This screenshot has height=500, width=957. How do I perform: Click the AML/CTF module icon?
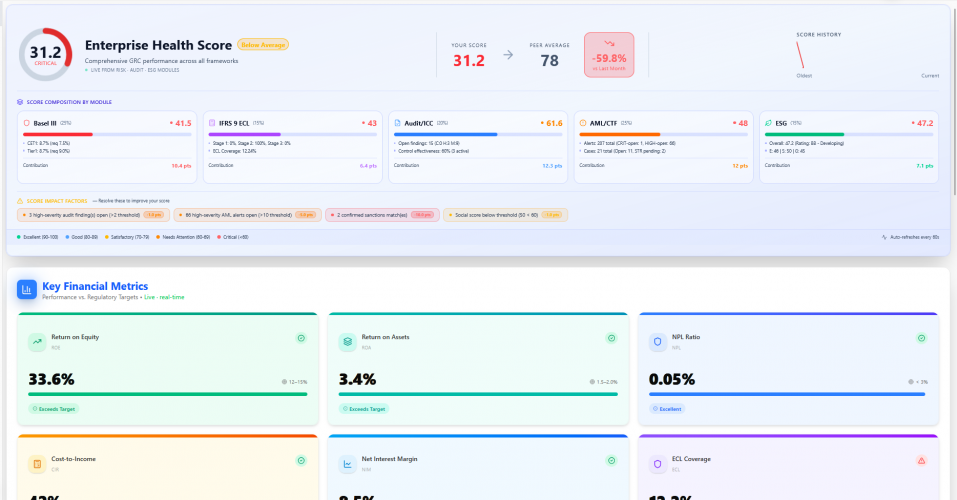(583, 123)
